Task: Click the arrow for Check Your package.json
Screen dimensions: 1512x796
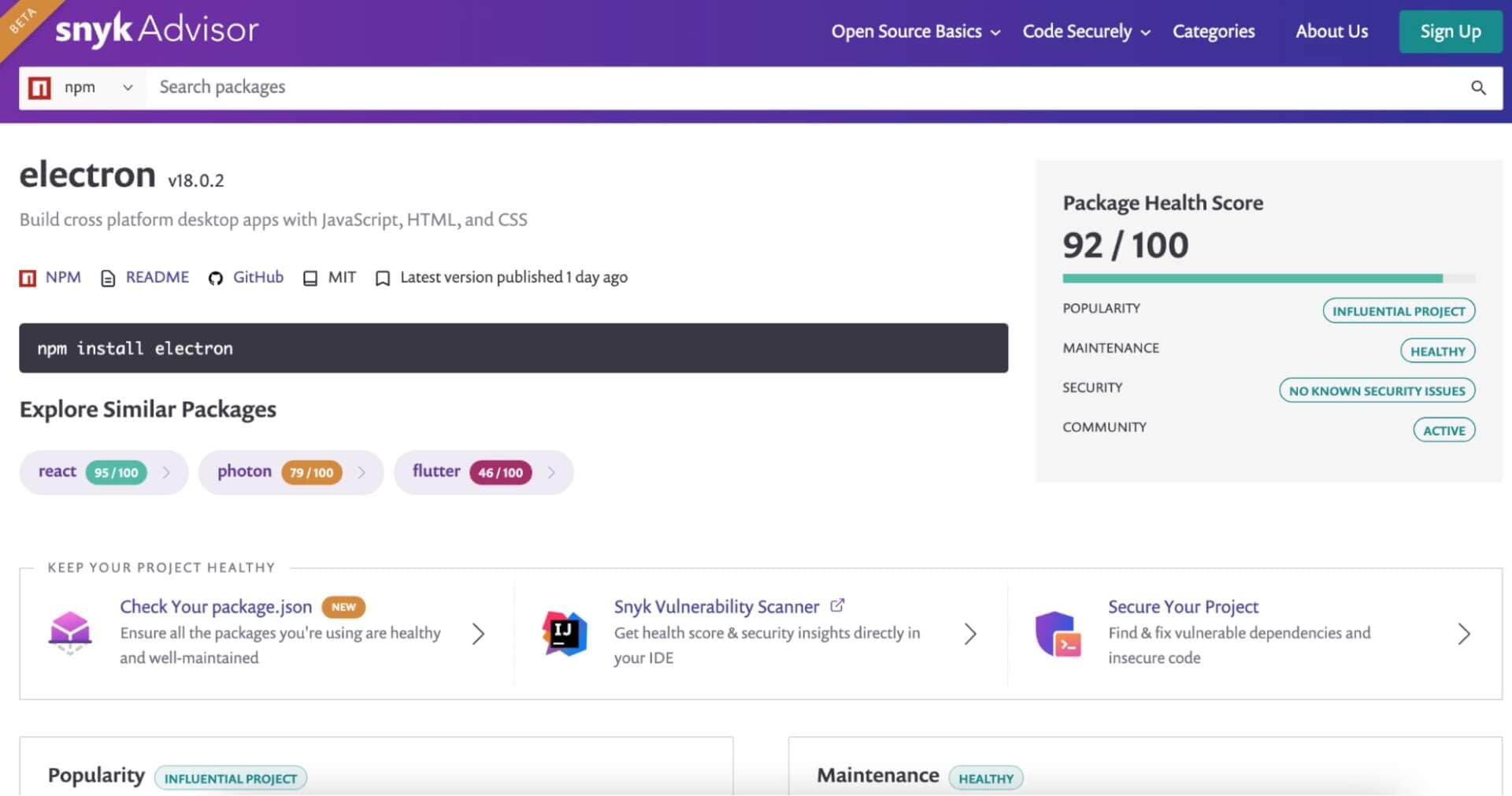Action: [478, 634]
